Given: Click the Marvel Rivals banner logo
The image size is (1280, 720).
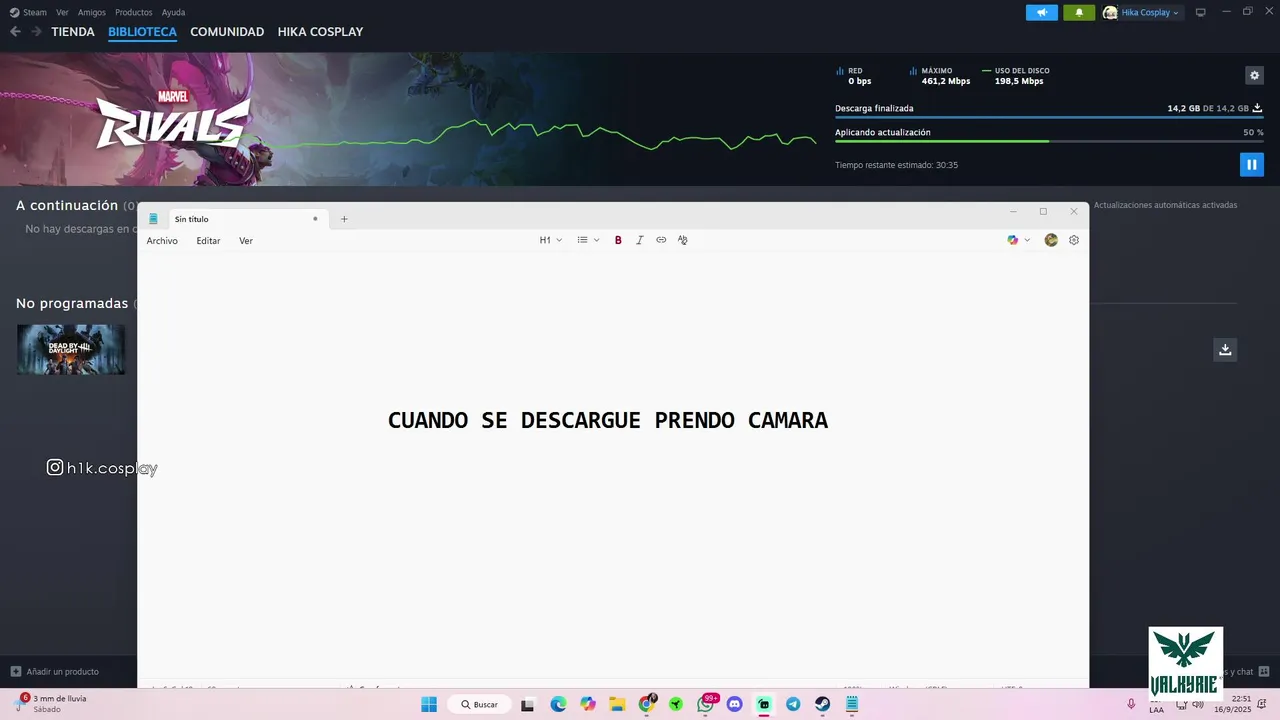Looking at the screenshot, I should (173, 120).
